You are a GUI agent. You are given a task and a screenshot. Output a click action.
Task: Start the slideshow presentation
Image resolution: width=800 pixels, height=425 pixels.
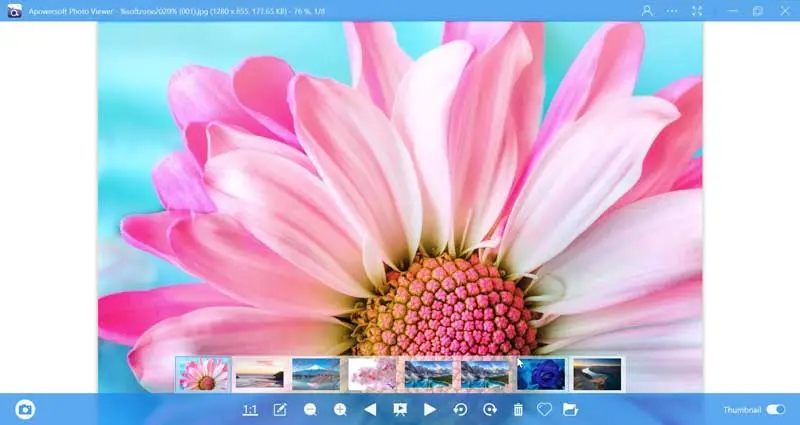click(x=400, y=410)
